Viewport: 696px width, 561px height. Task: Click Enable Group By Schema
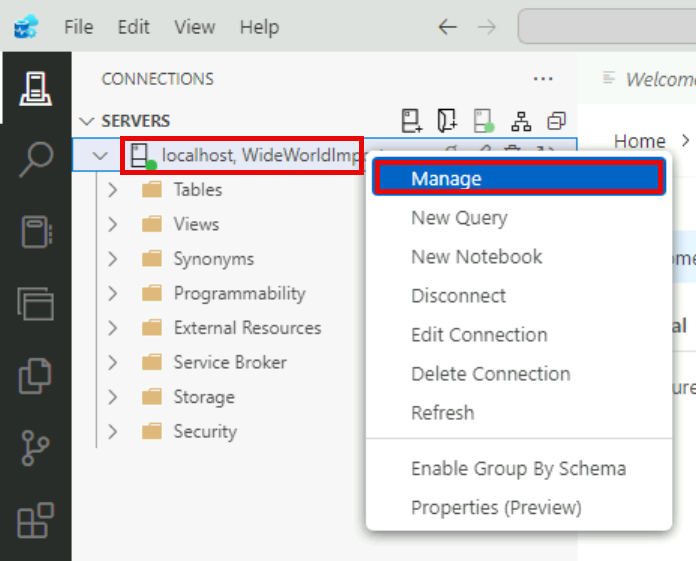[x=518, y=469]
